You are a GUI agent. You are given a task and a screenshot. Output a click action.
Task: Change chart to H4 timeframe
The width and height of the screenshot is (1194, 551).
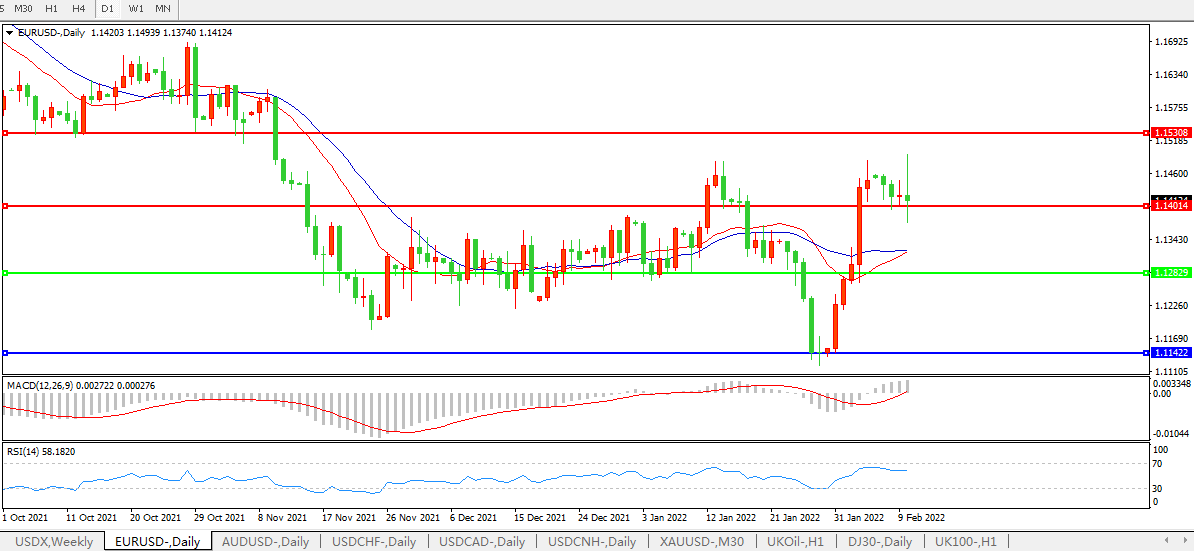pyautogui.click(x=78, y=9)
